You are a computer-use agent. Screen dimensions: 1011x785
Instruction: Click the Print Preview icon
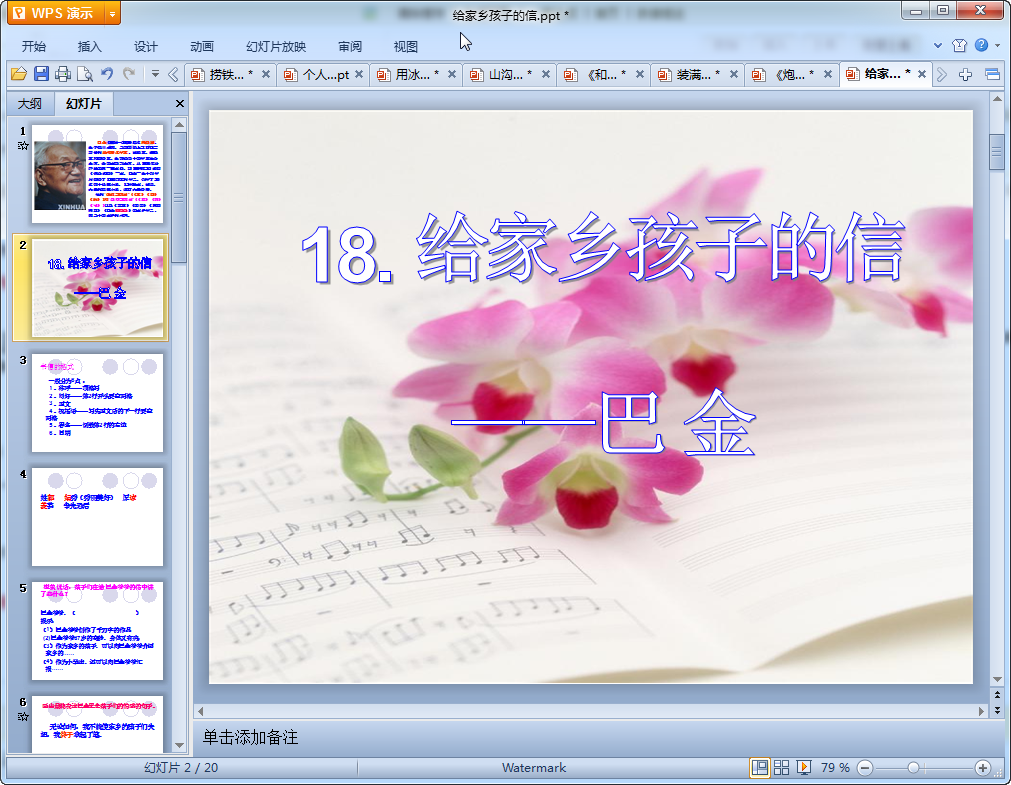(x=84, y=74)
